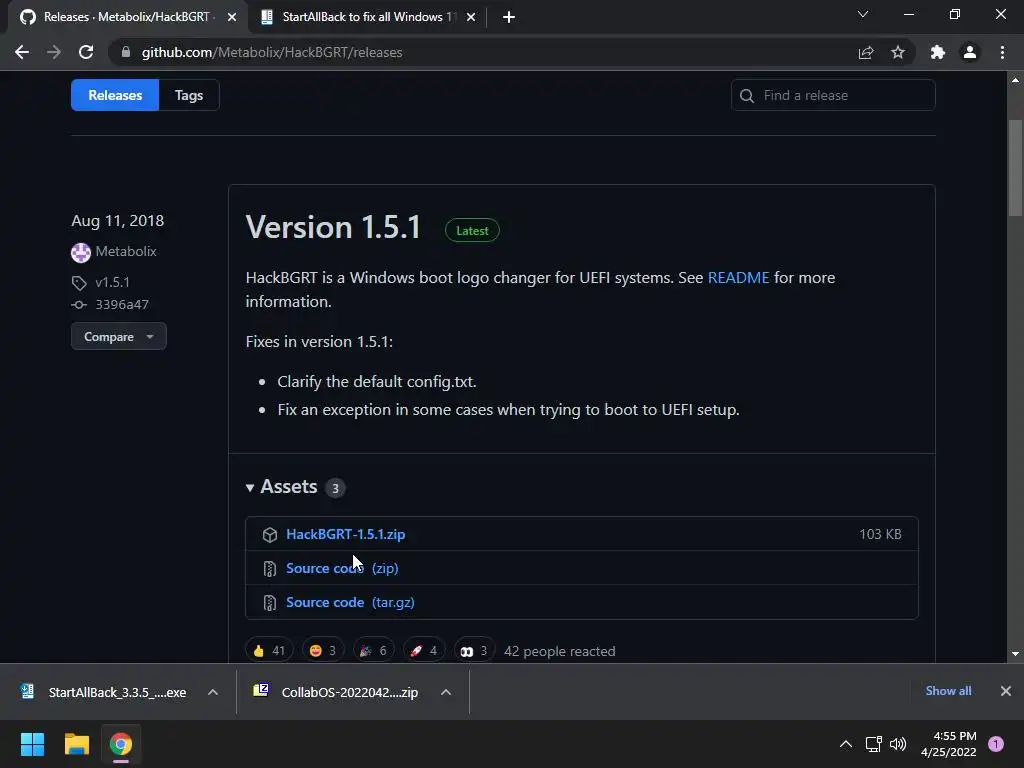Download HackBGRT-1.5.1.zip

pos(345,534)
